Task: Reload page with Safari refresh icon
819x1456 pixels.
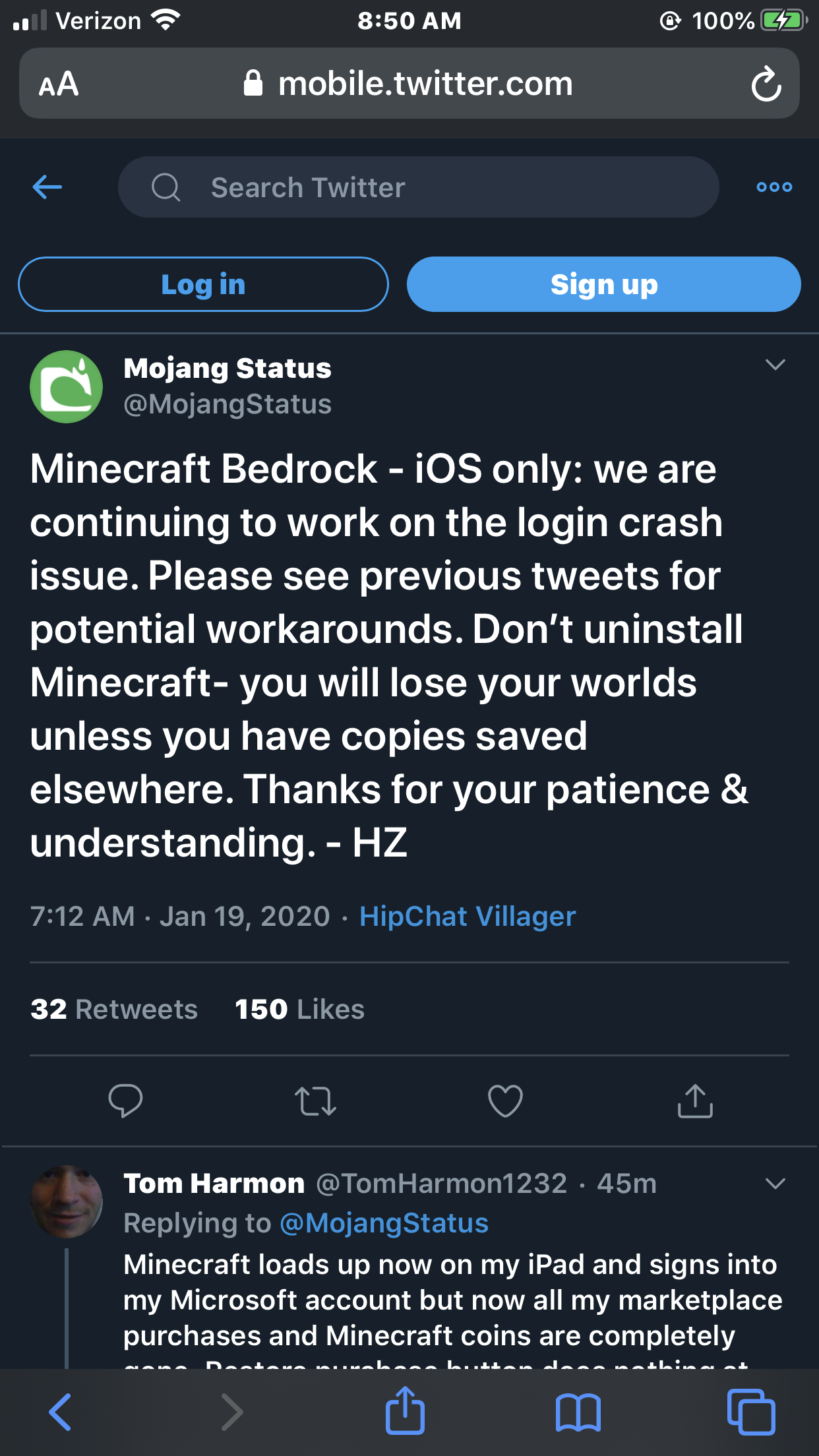Action: 766,84
